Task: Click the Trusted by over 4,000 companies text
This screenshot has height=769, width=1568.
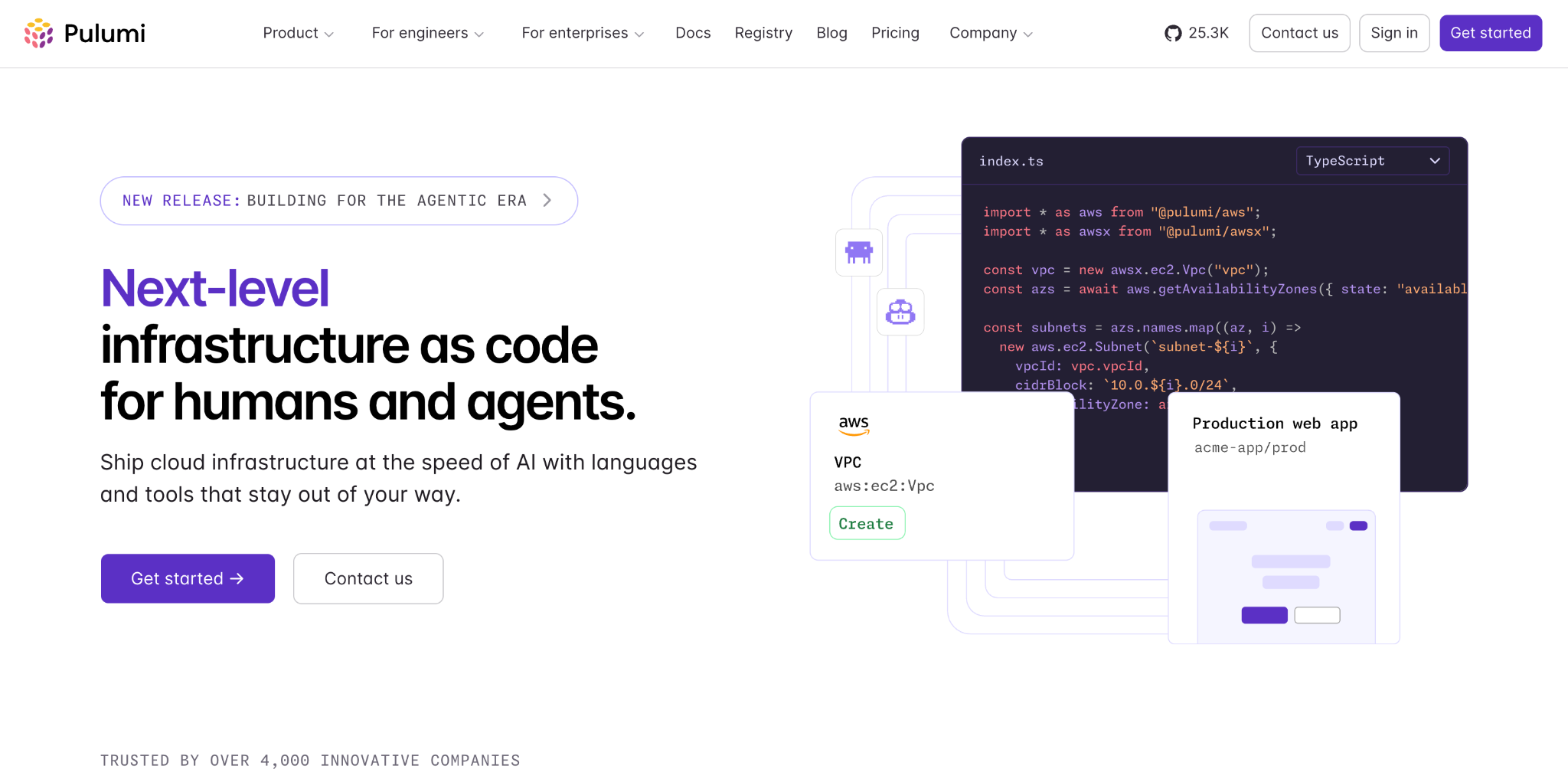Action: [x=310, y=760]
